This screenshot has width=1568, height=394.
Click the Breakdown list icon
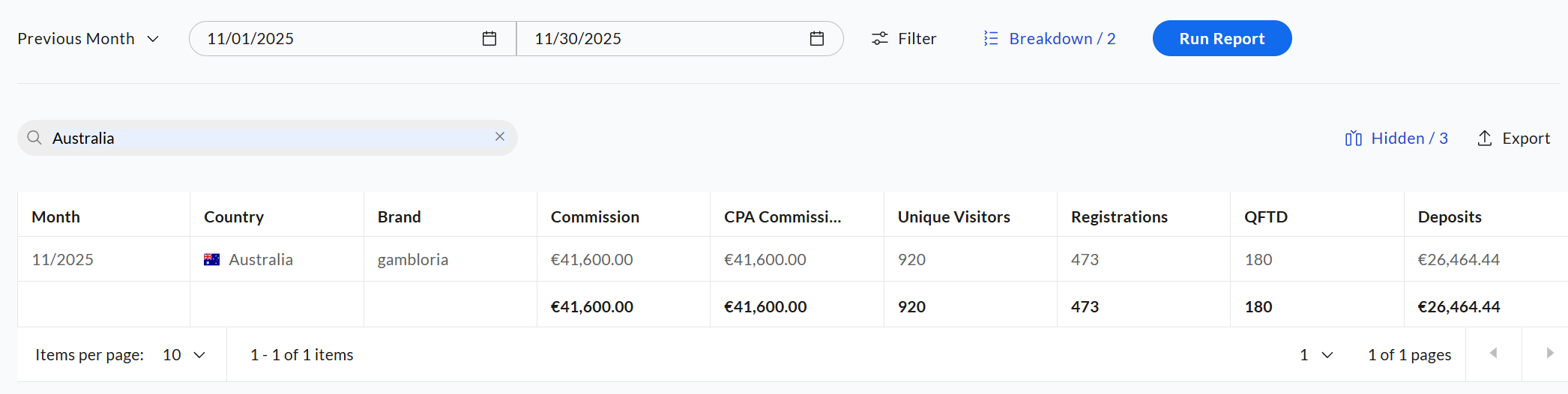point(991,39)
